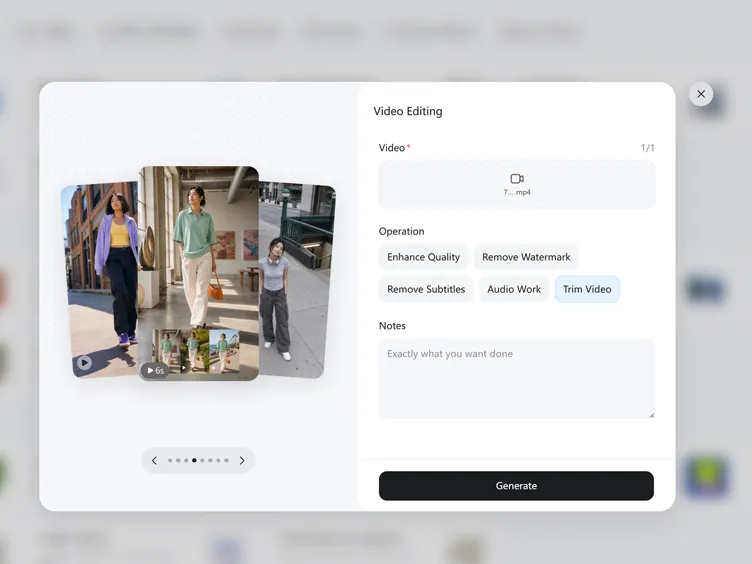Click the uploaded .mp4 video file slot
Image resolution: width=752 pixels, height=564 pixels.
click(517, 184)
